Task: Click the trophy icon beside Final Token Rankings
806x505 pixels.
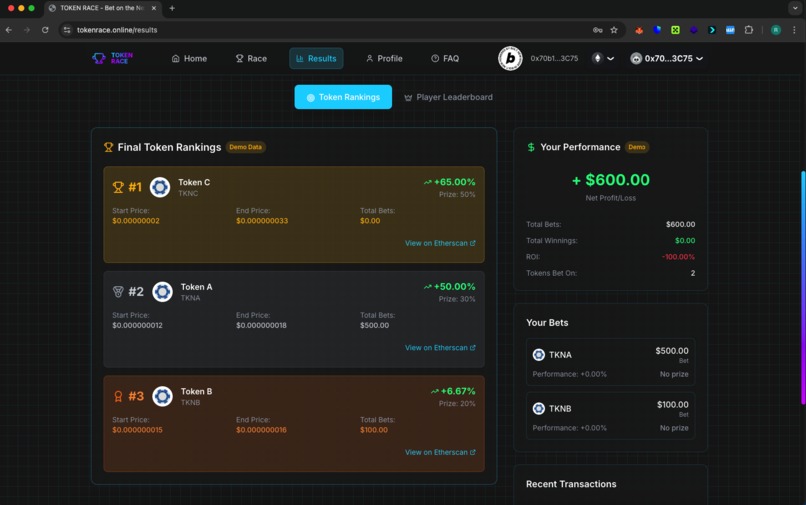Action: tap(108, 147)
